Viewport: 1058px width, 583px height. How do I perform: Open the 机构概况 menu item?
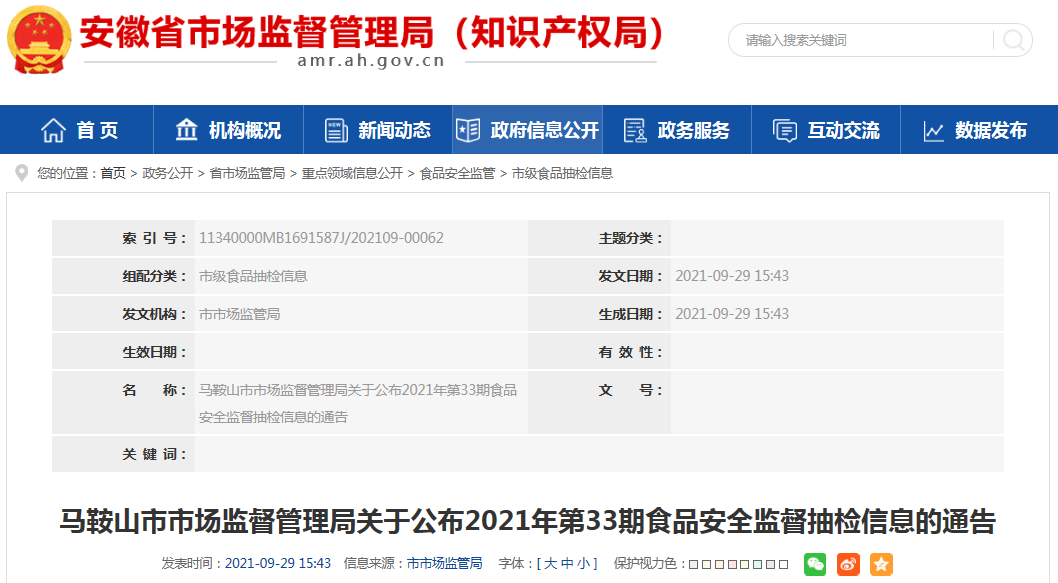[228, 130]
